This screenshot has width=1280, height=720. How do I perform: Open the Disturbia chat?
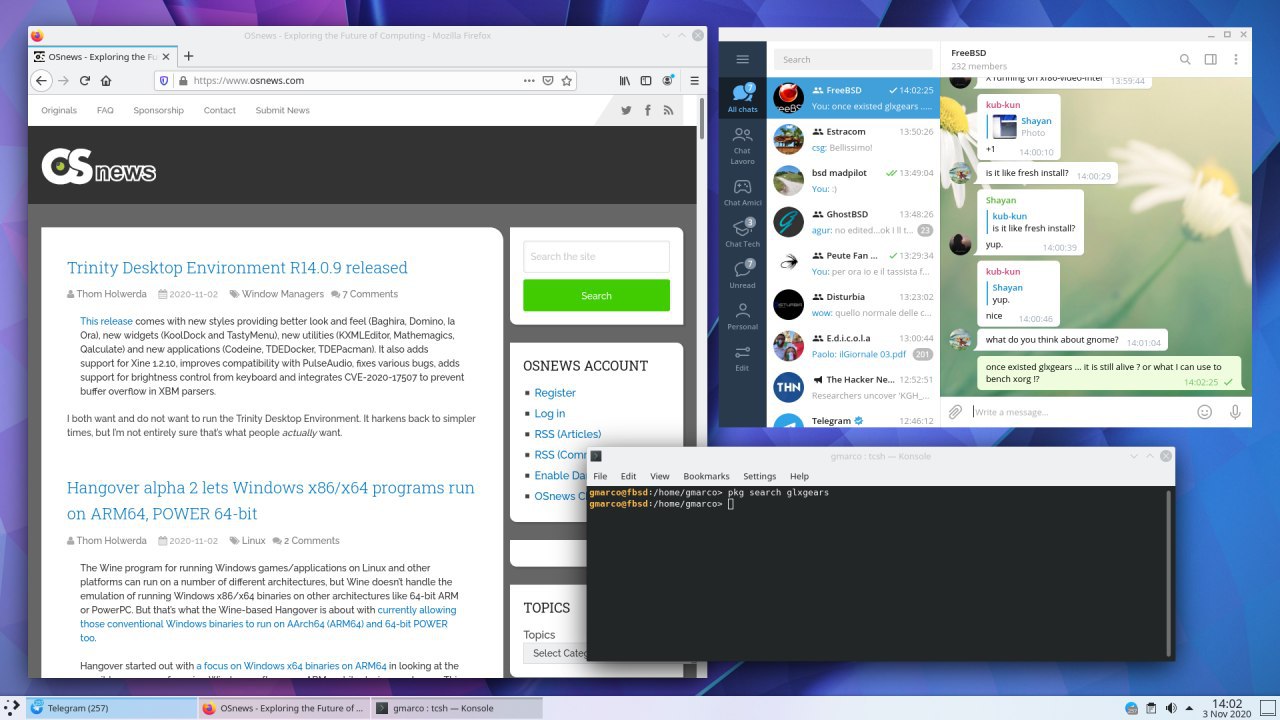(853, 304)
